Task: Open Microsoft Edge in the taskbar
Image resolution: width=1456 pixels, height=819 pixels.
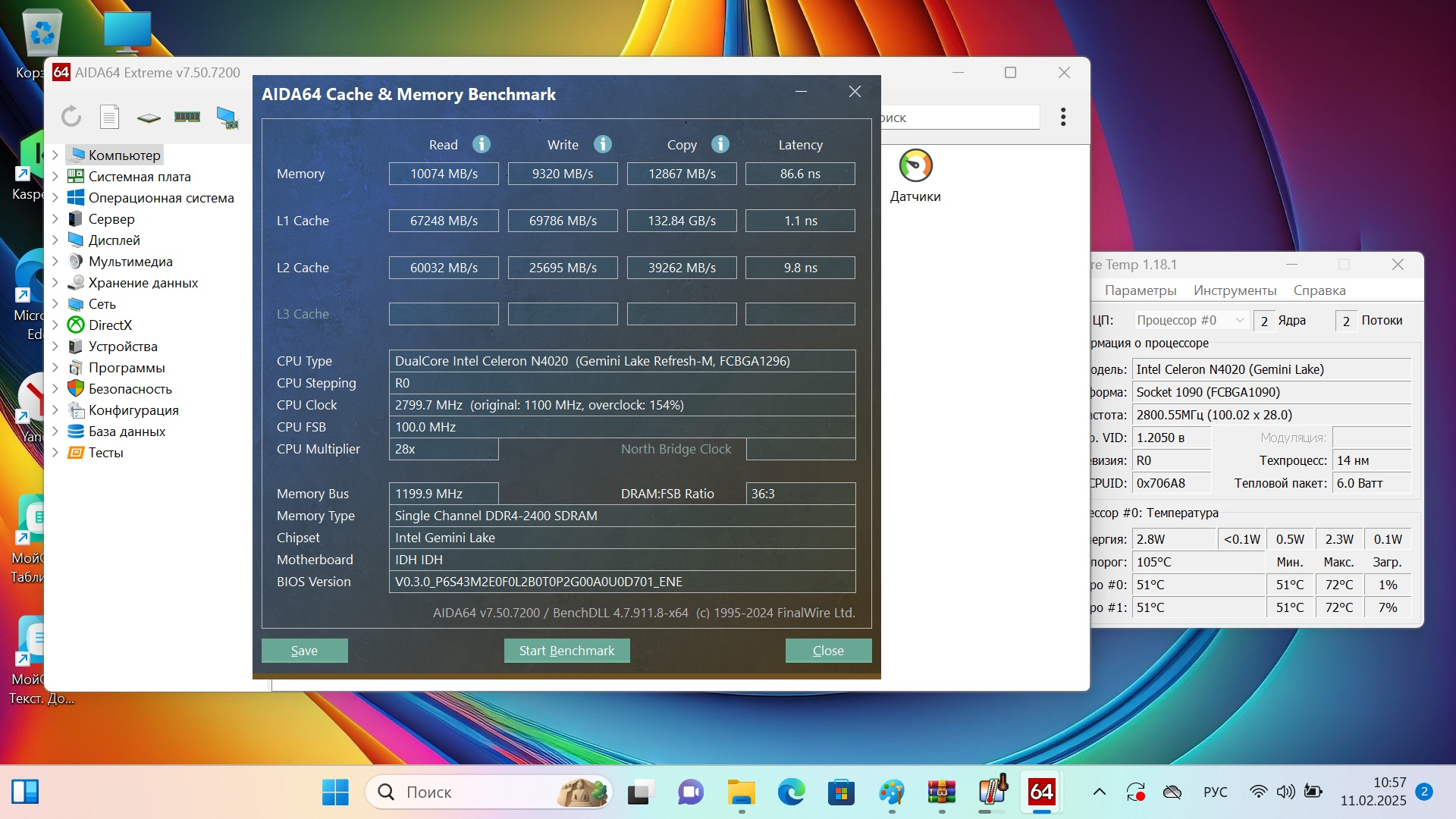Action: [x=791, y=792]
